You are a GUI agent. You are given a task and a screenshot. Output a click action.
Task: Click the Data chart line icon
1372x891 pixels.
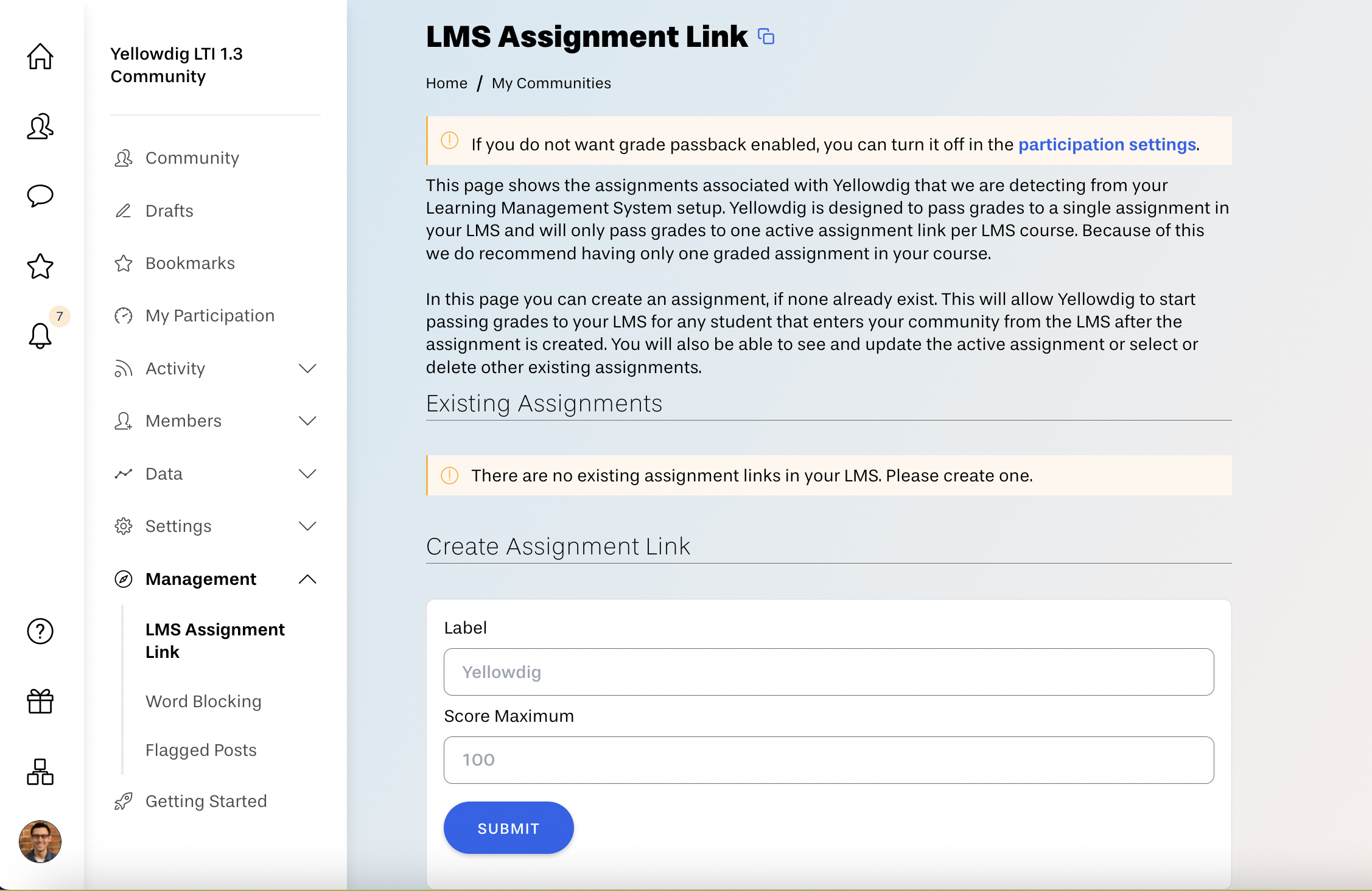coord(124,473)
